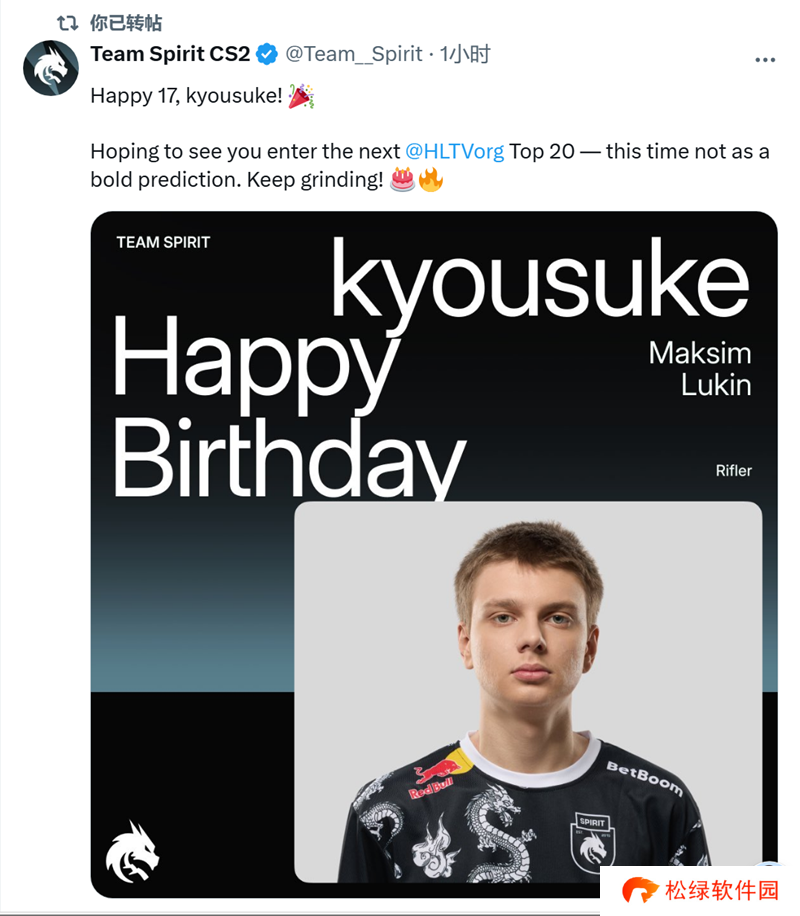Open the three-dot more options menu
This screenshot has width=800, height=916.
click(765, 59)
